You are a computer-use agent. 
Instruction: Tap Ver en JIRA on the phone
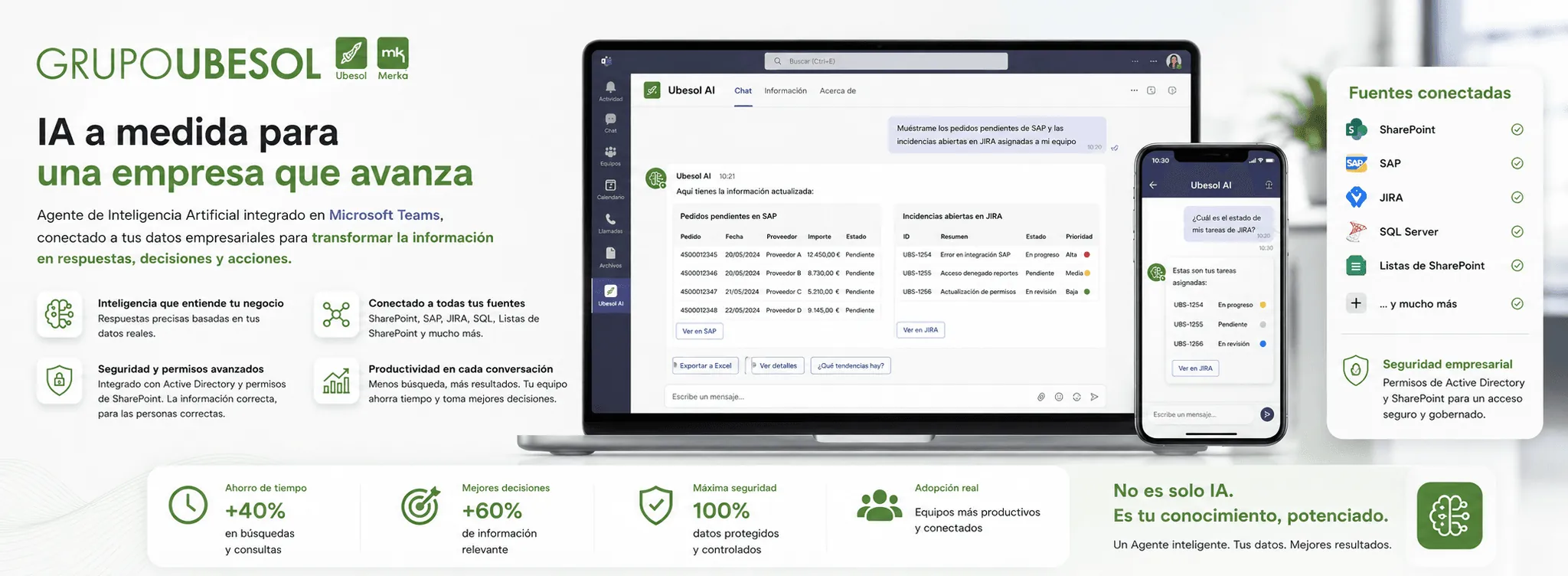point(1195,368)
